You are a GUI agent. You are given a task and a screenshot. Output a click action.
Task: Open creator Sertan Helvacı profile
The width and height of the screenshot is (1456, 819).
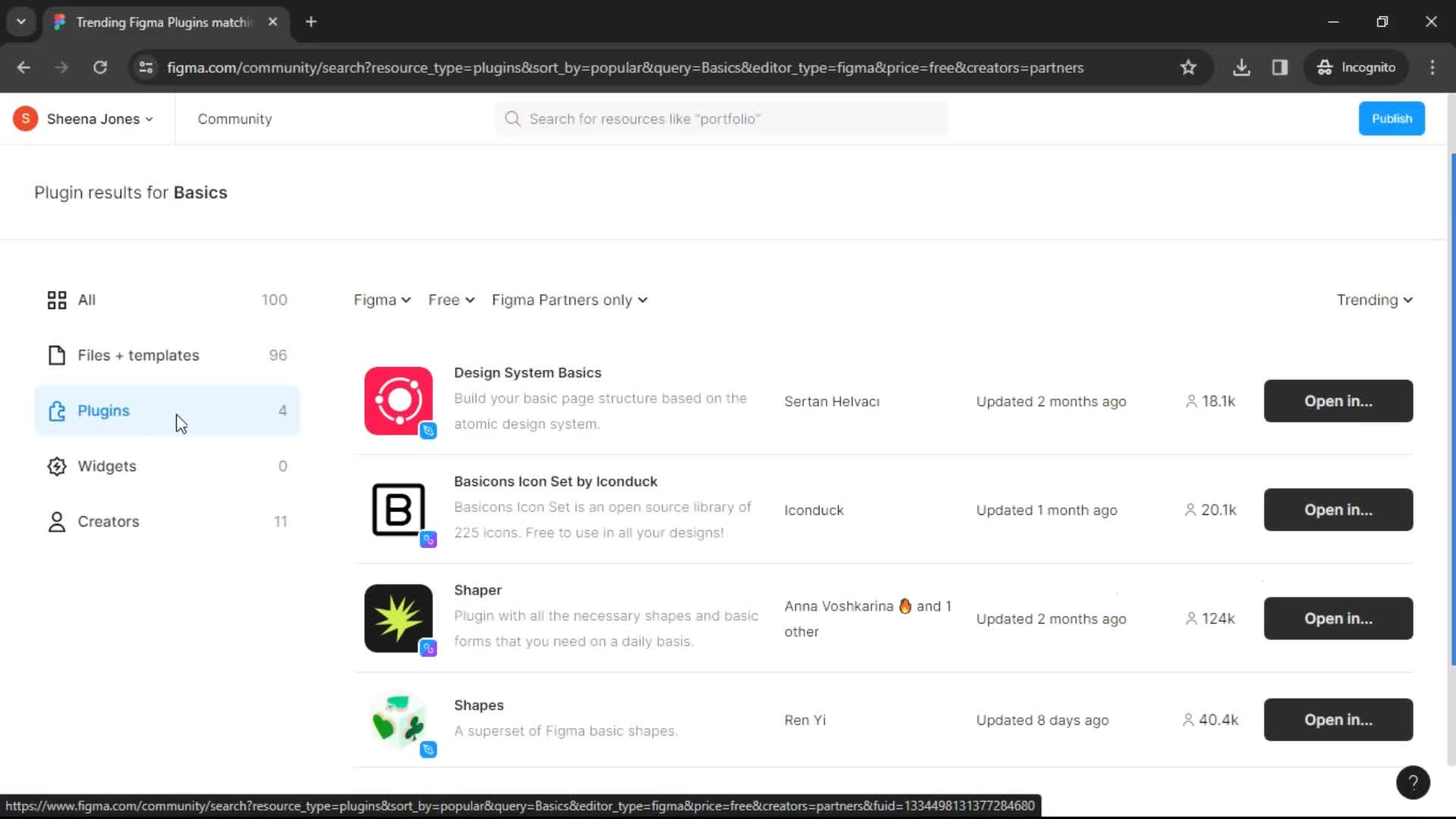pyautogui.click(x=832, y=402)
